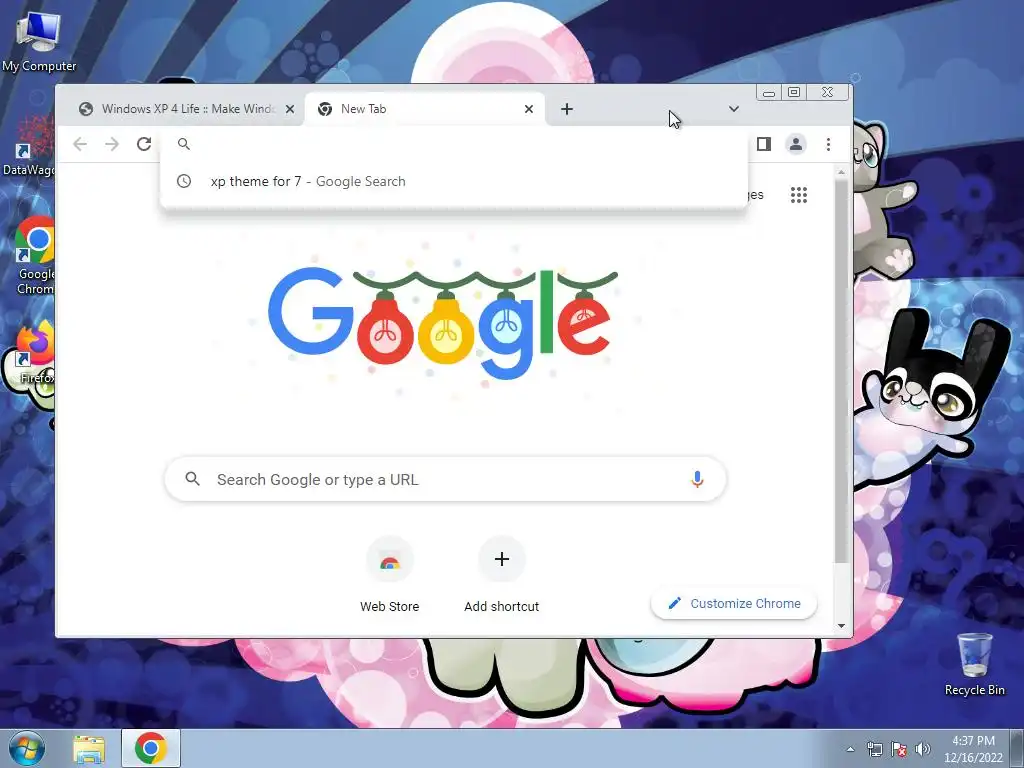Open the taskbar clock and date
Screen dimensions: 1024x768
point(973,749)
